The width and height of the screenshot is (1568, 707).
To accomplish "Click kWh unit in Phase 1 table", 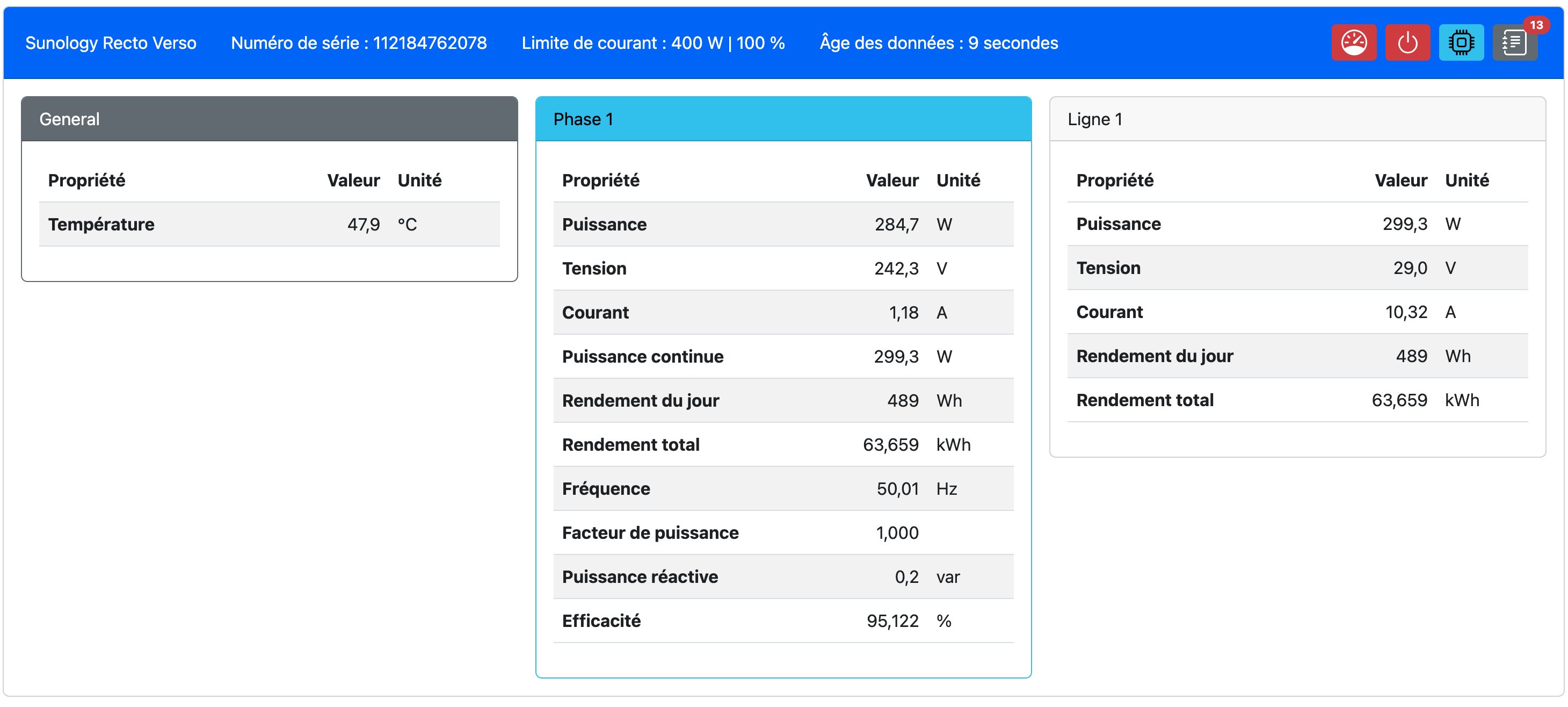I will point(953,444).
